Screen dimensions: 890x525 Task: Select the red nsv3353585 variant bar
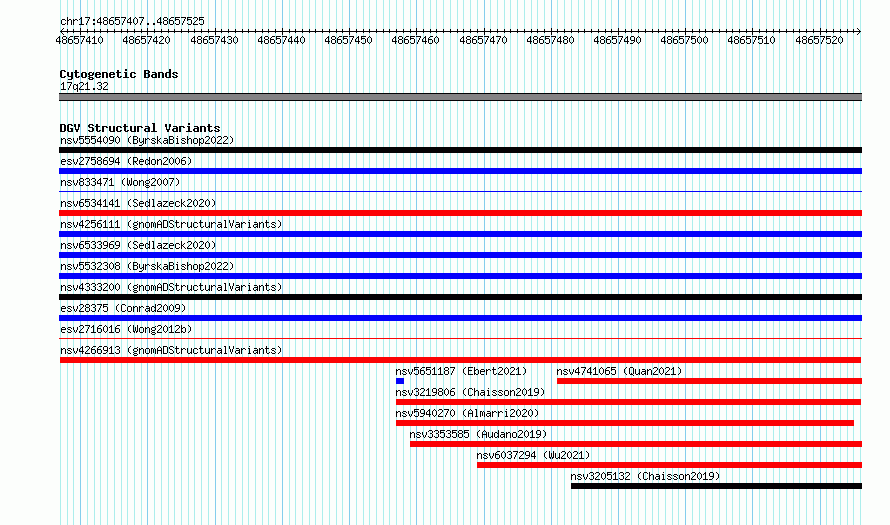point(636,444)
